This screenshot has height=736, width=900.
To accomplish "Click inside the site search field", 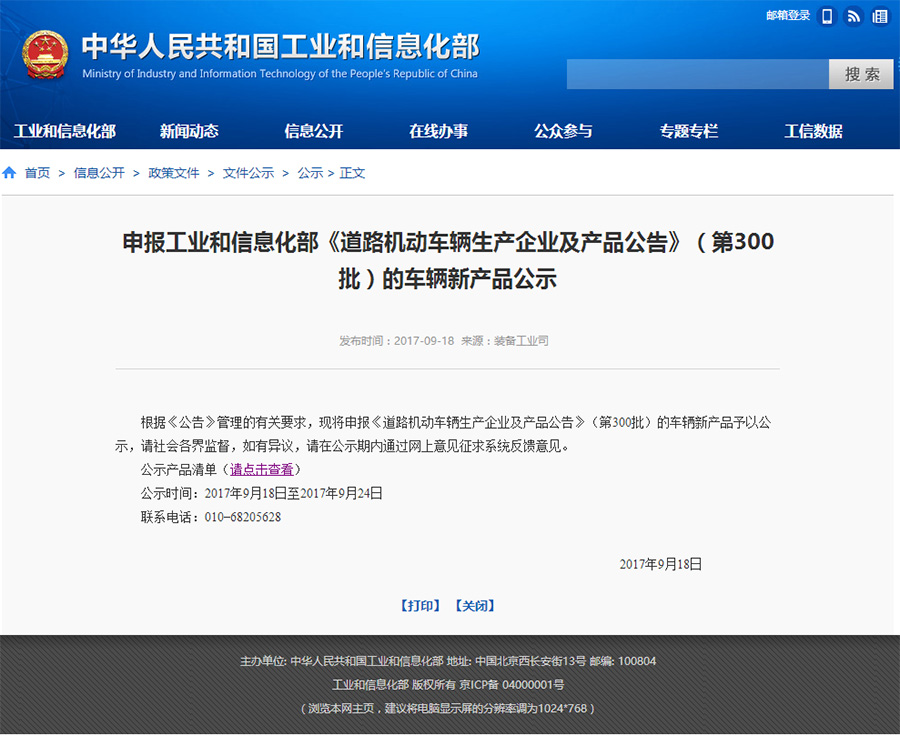I will coord(697,74).
